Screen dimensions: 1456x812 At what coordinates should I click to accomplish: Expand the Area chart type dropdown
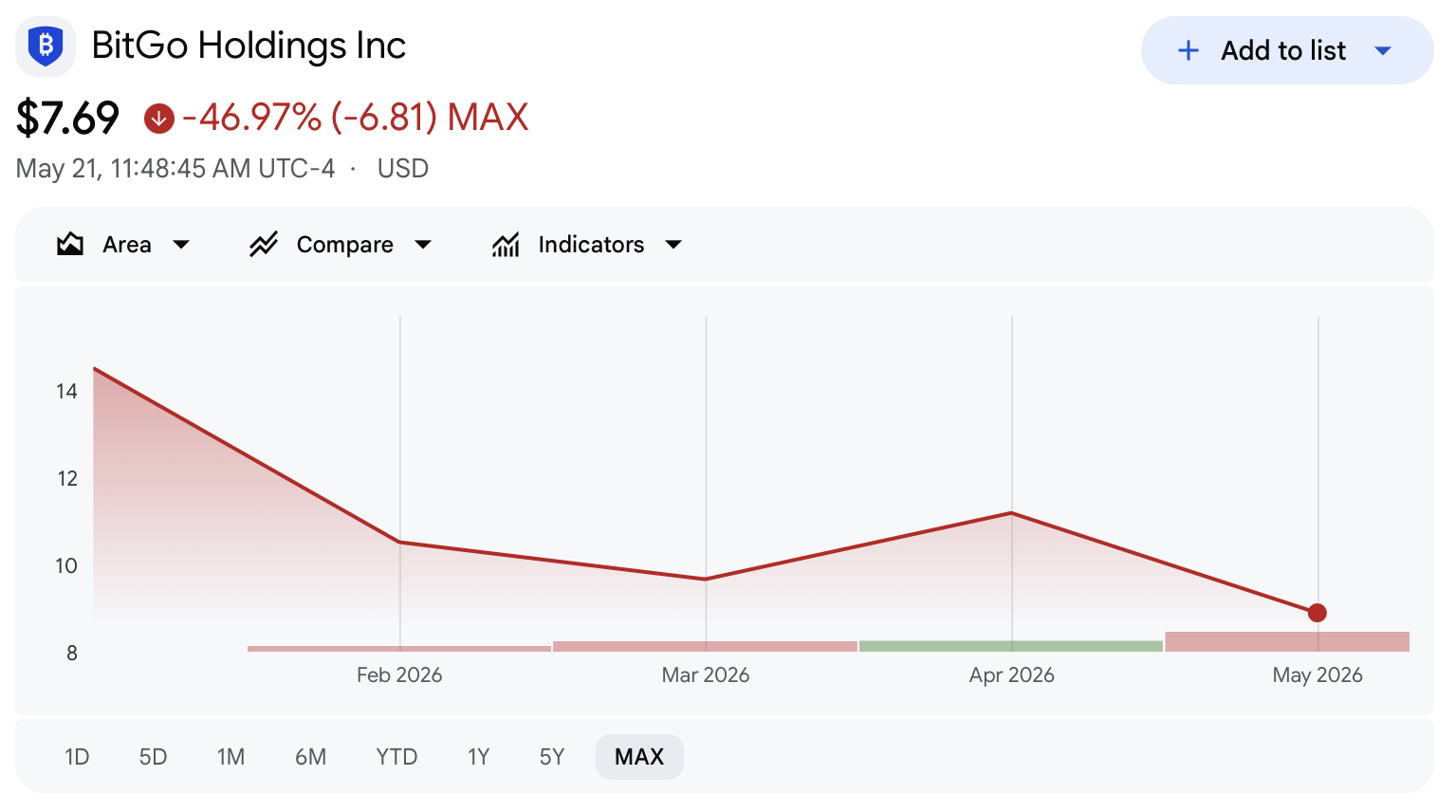pyautogui.click(x=181, y=245)
